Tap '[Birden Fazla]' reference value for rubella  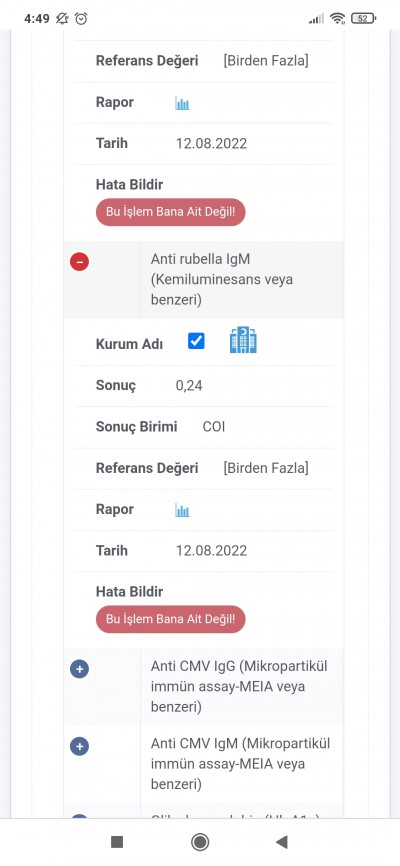tap(266, 468)
